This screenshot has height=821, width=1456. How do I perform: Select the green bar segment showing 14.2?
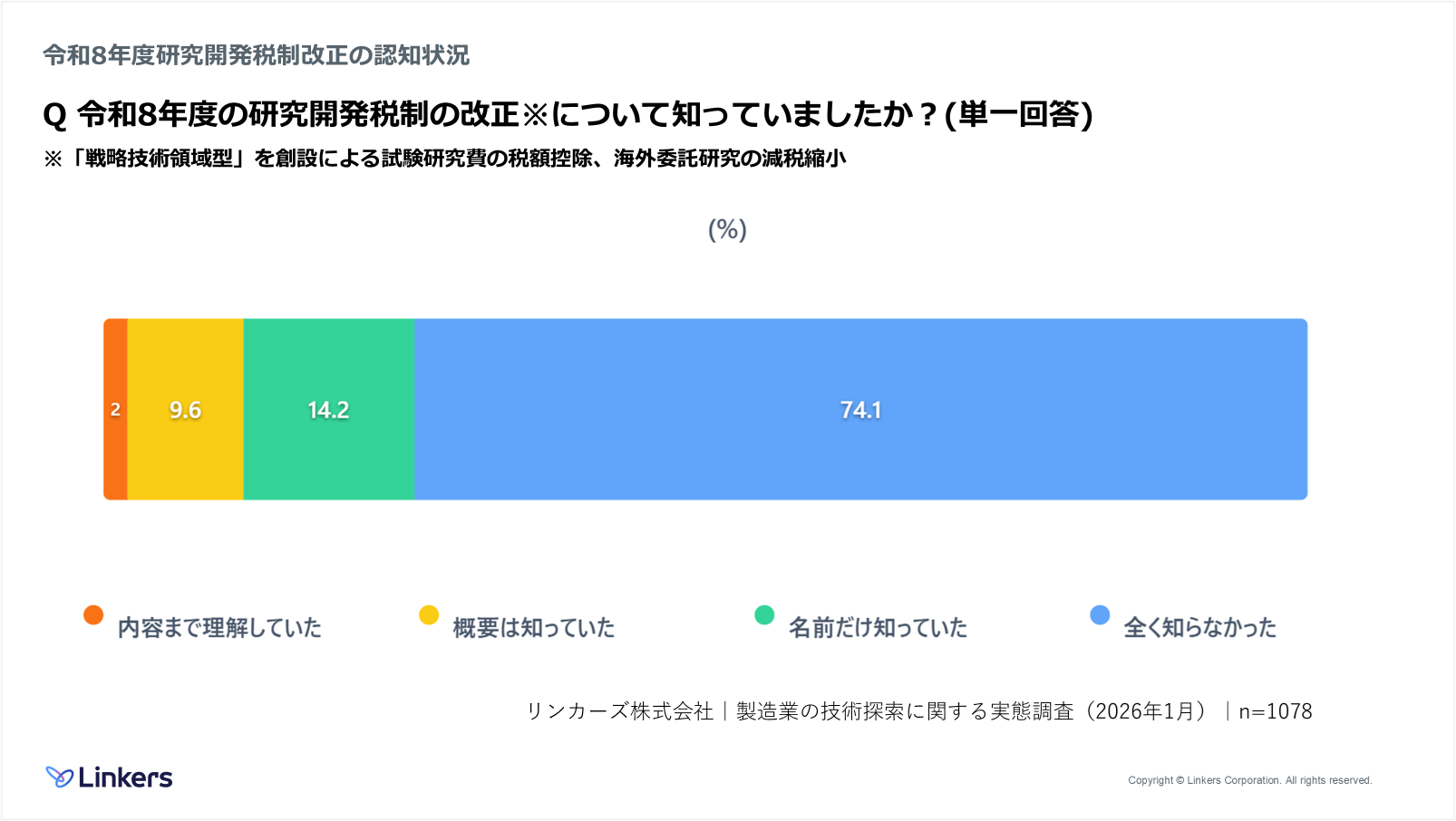click(328, 410)
